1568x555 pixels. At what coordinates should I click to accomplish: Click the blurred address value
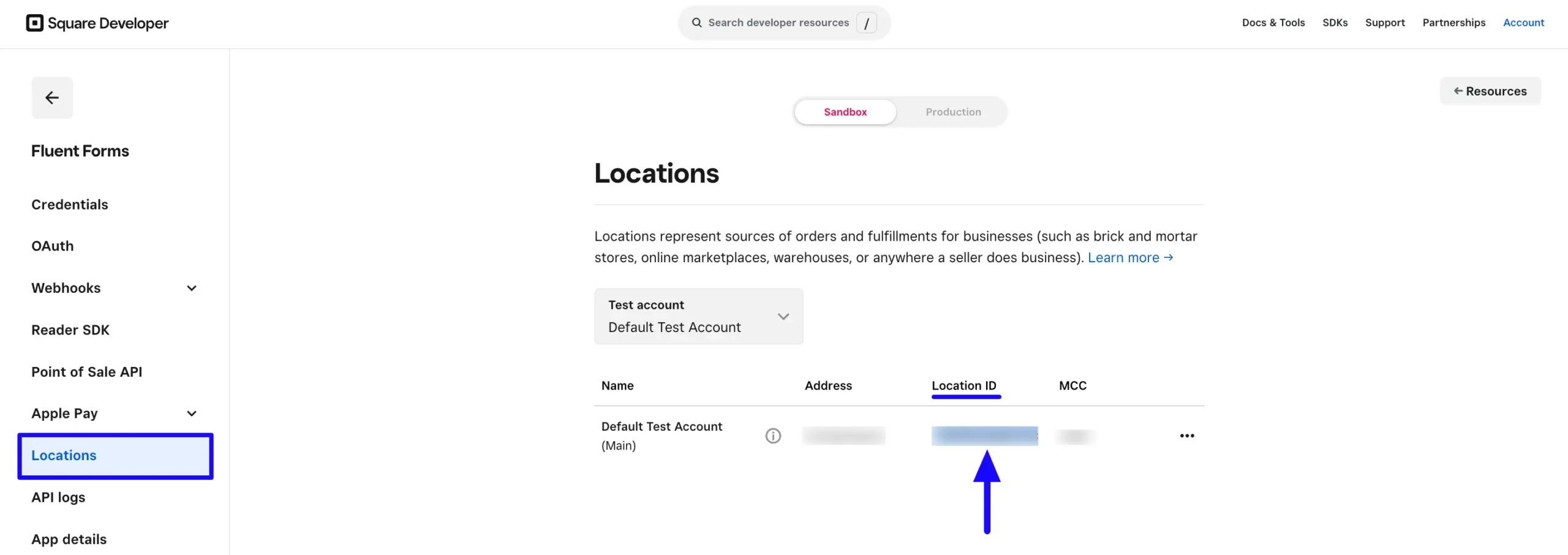[843, 436]
